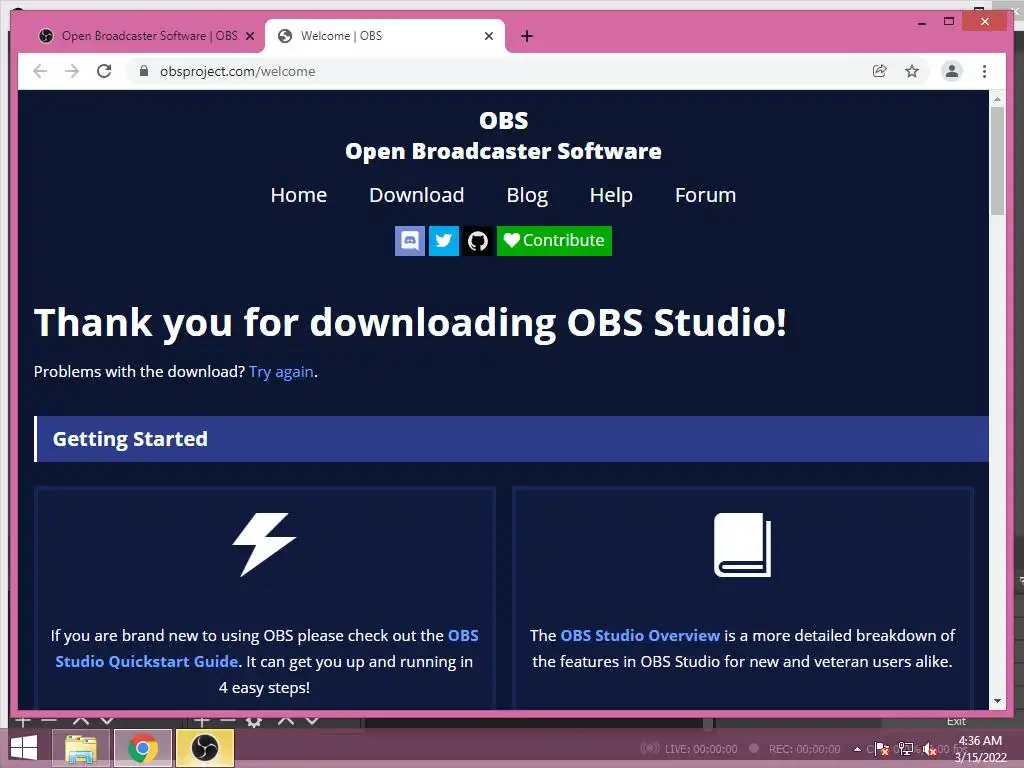Image resolution: width=1024 pixels, height=768 pixels.
Task: Go back in browser history
Action: tap(40, 71)
